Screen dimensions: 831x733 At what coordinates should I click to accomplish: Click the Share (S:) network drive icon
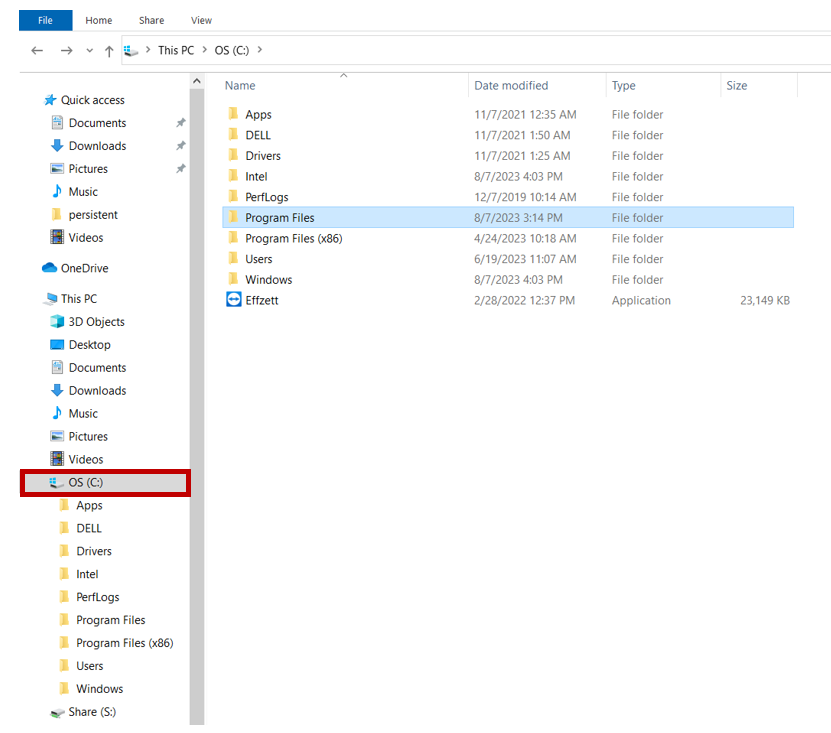click(x=57, y=712)
